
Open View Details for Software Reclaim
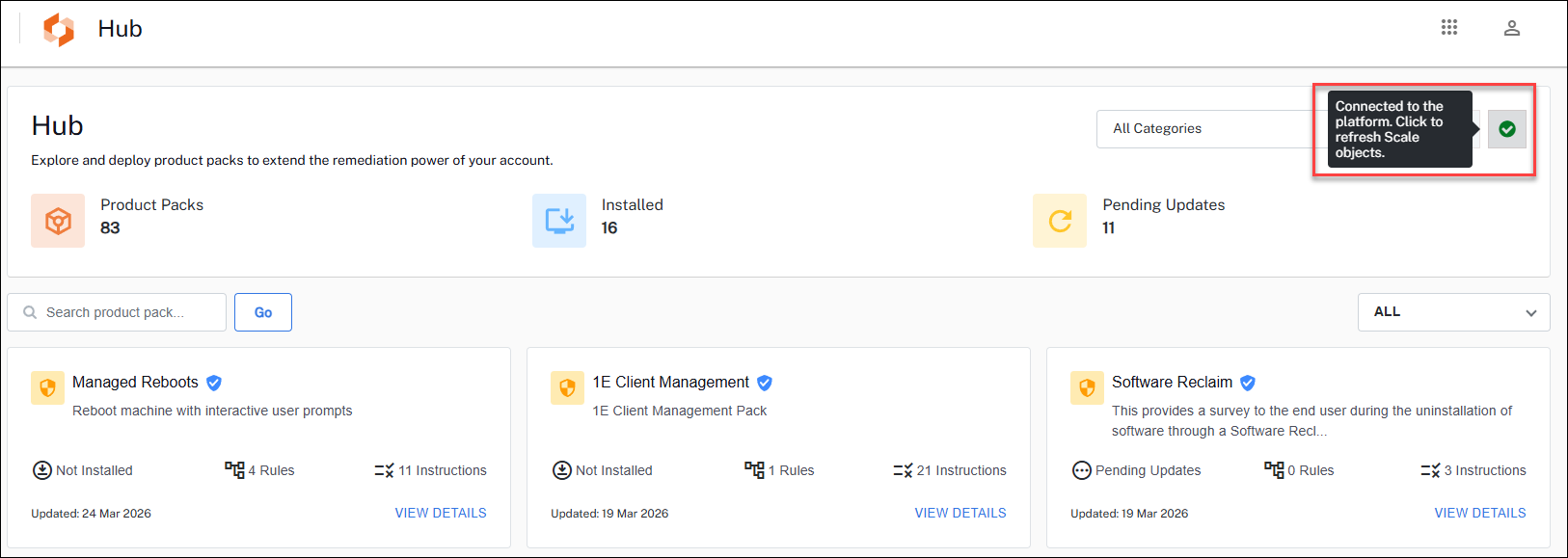click(1479, 513)
